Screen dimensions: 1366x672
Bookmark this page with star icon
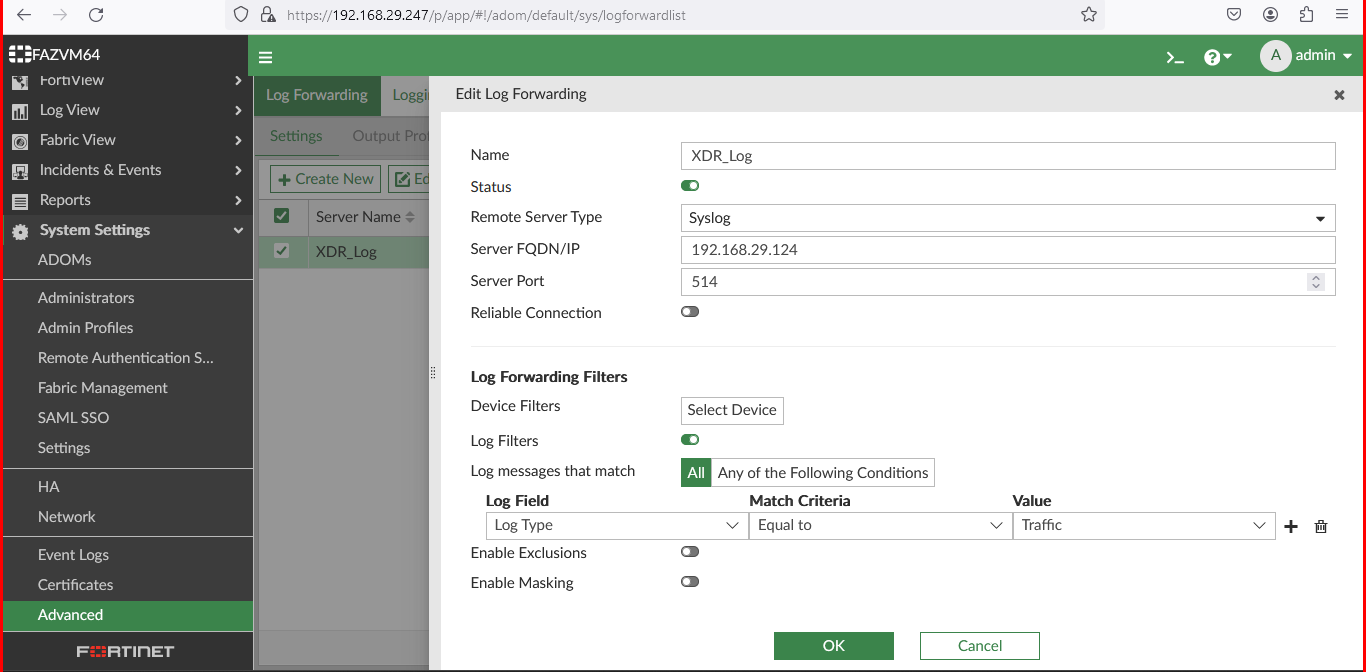click(x=1089, y=15)
